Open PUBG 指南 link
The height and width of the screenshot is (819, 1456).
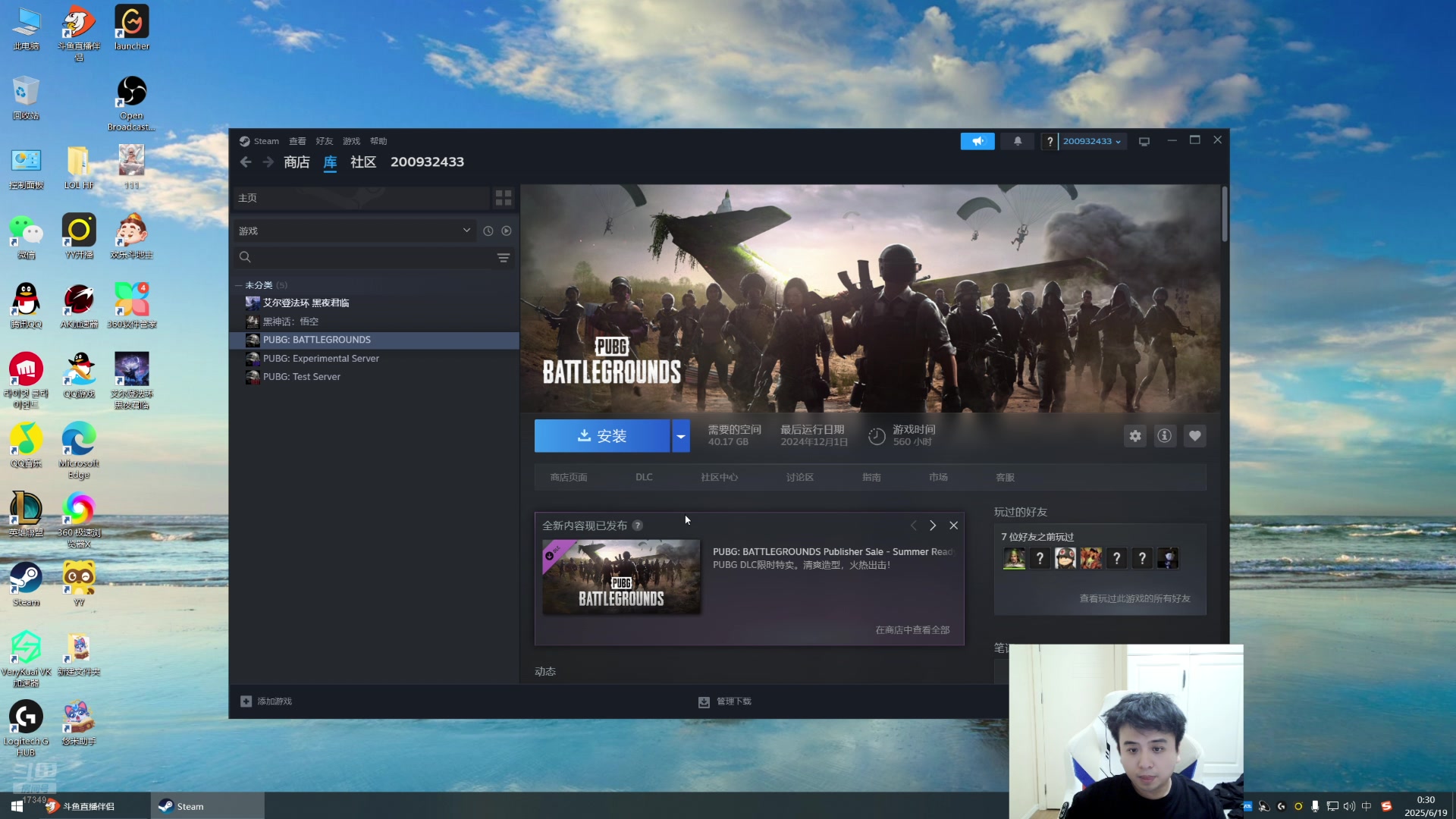pyautogui.click(x=871, y=478)
